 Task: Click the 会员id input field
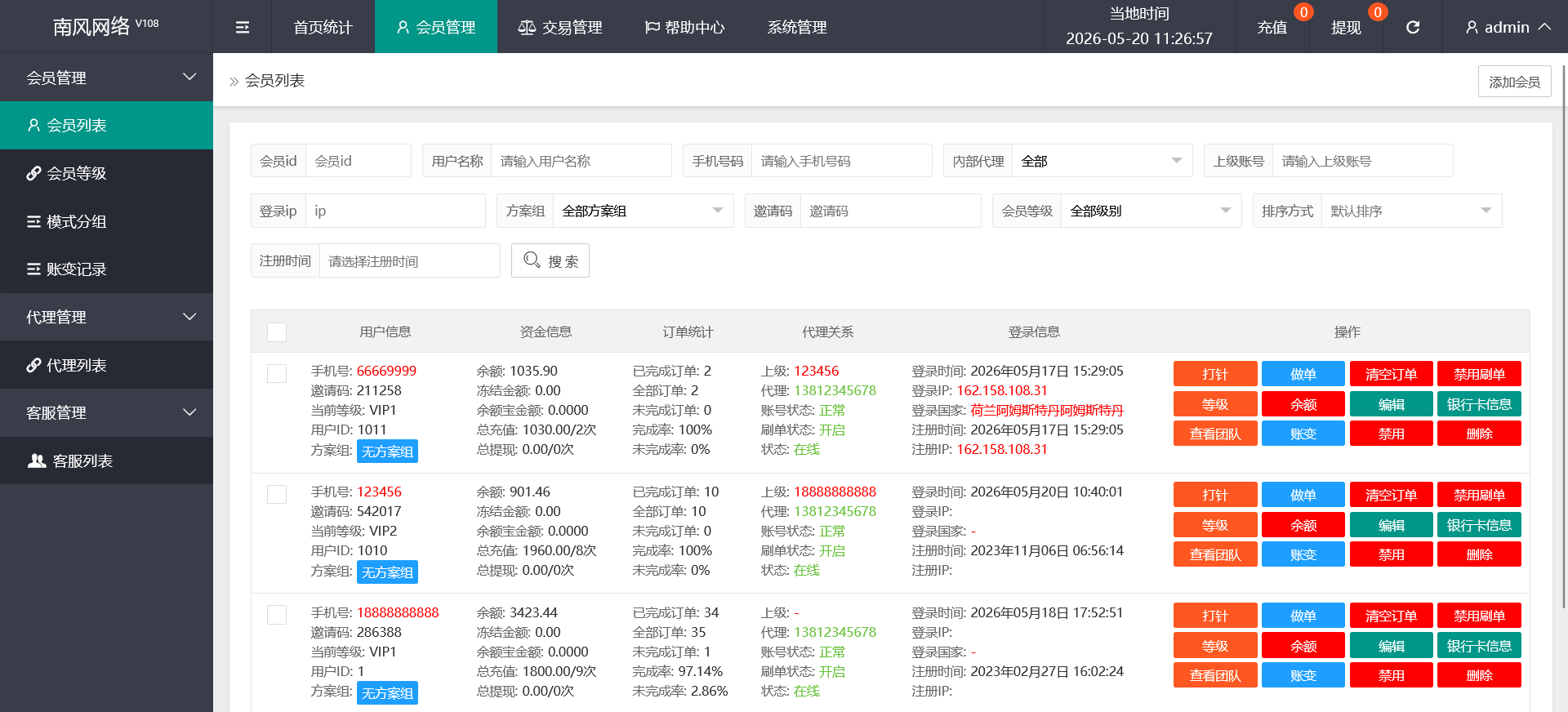pyautogui.click(x=358, y=161)
